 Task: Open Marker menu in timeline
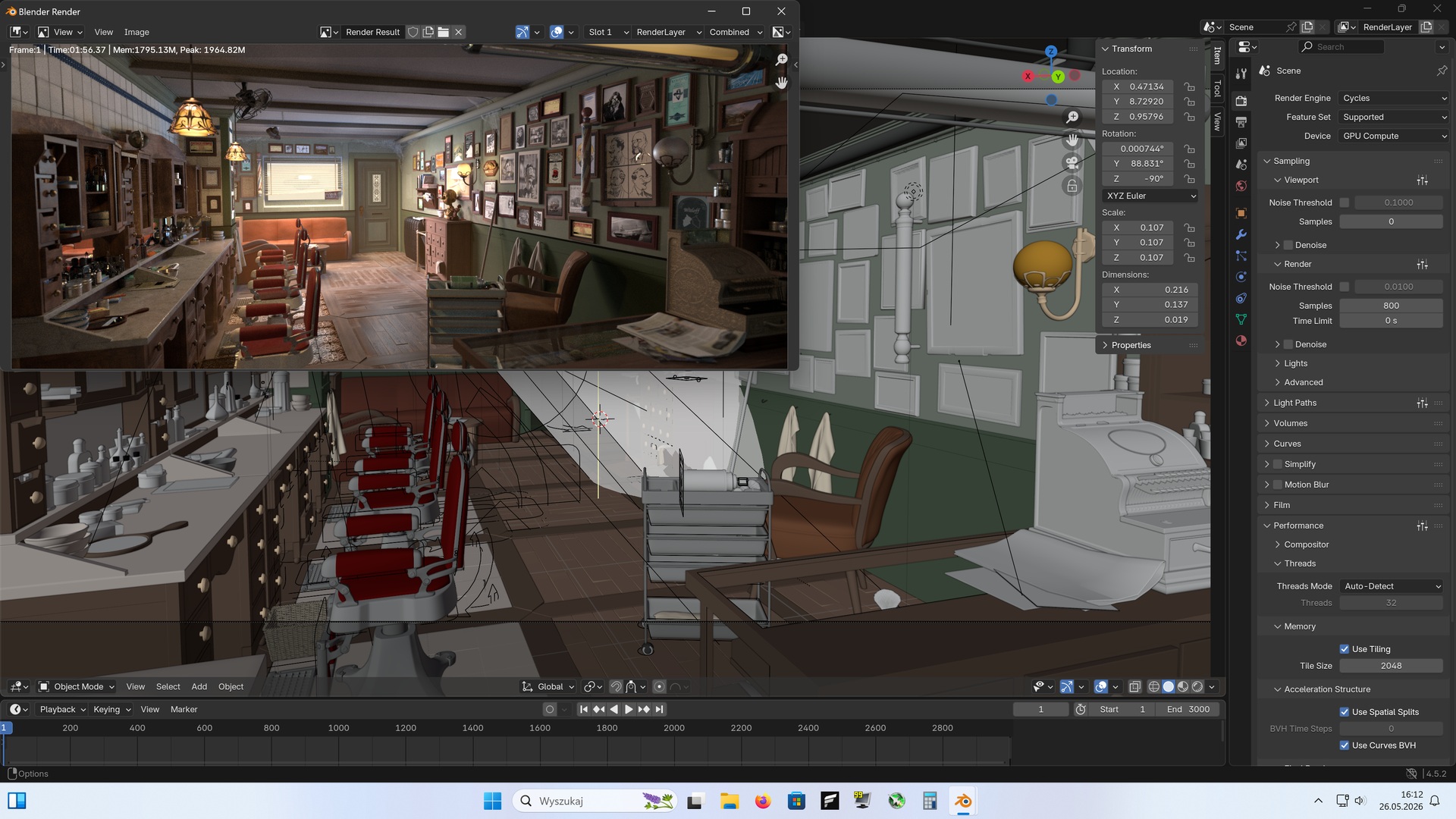pyautogui.click(x=184, y=710)
